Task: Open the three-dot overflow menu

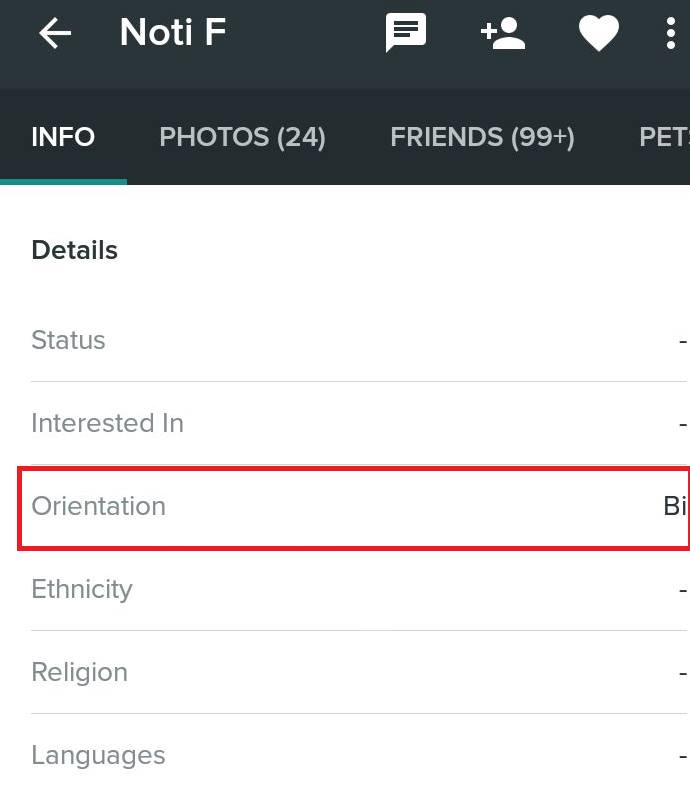Action: click(x=671, y=33)
